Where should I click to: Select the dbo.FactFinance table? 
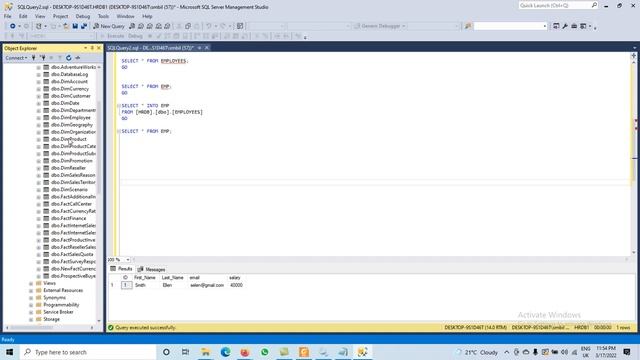pyautogui.click(x=68, y=218)
